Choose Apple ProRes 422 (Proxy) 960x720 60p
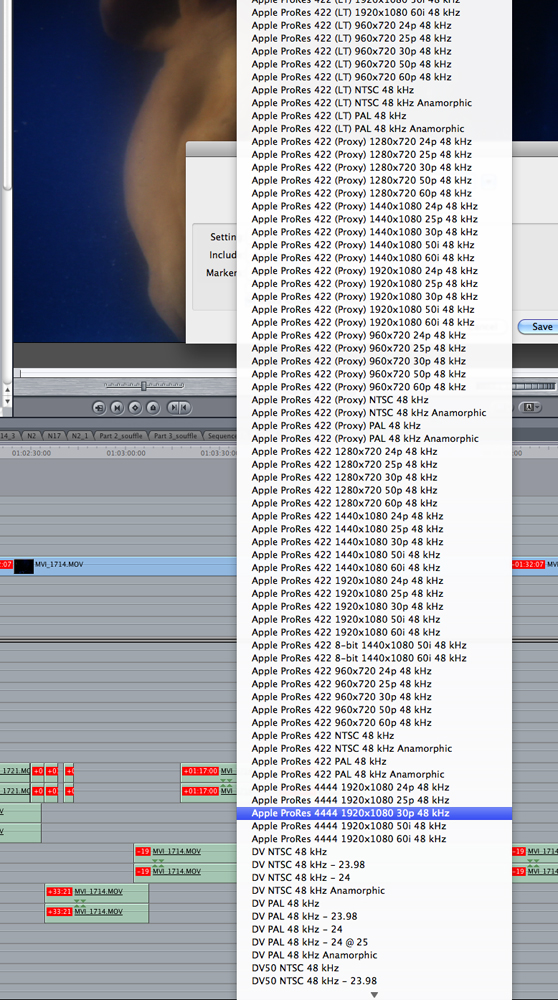Screen dimensions: 558x1000 pos(374,386)
